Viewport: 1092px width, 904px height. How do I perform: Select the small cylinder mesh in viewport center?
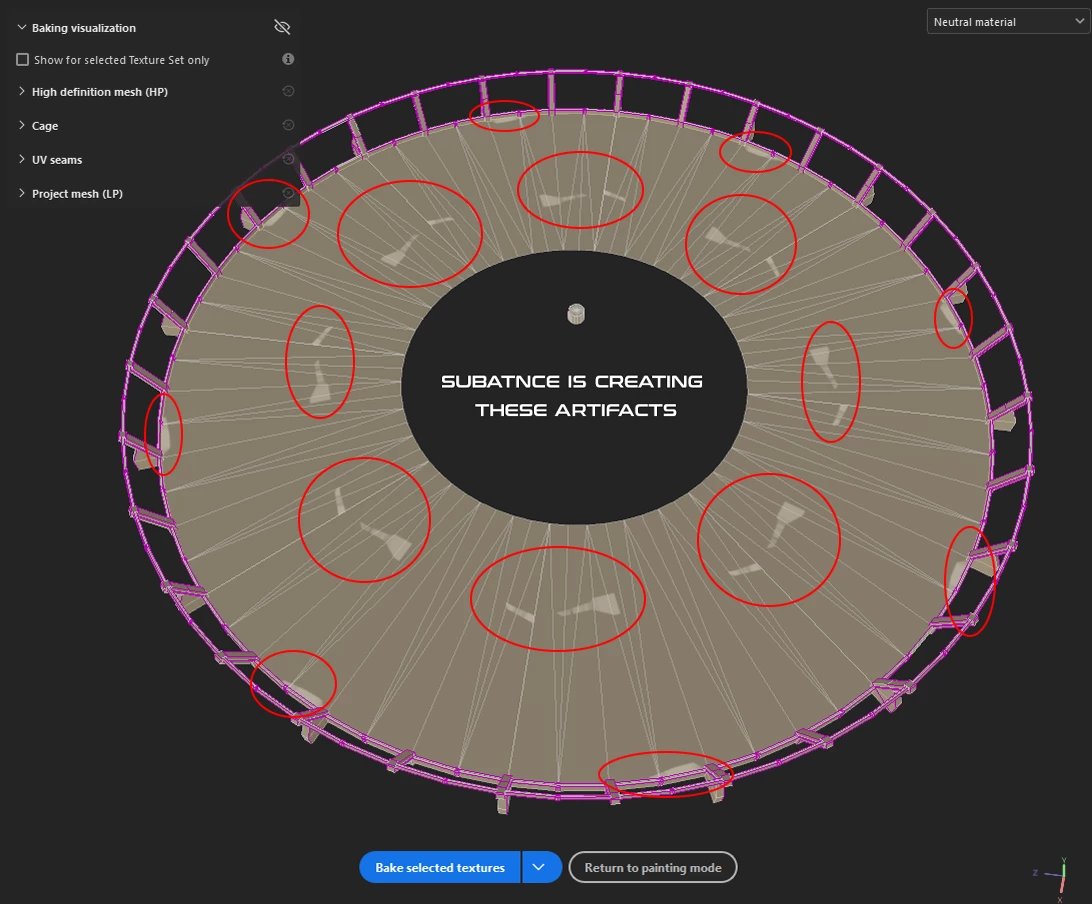[576, 313]
